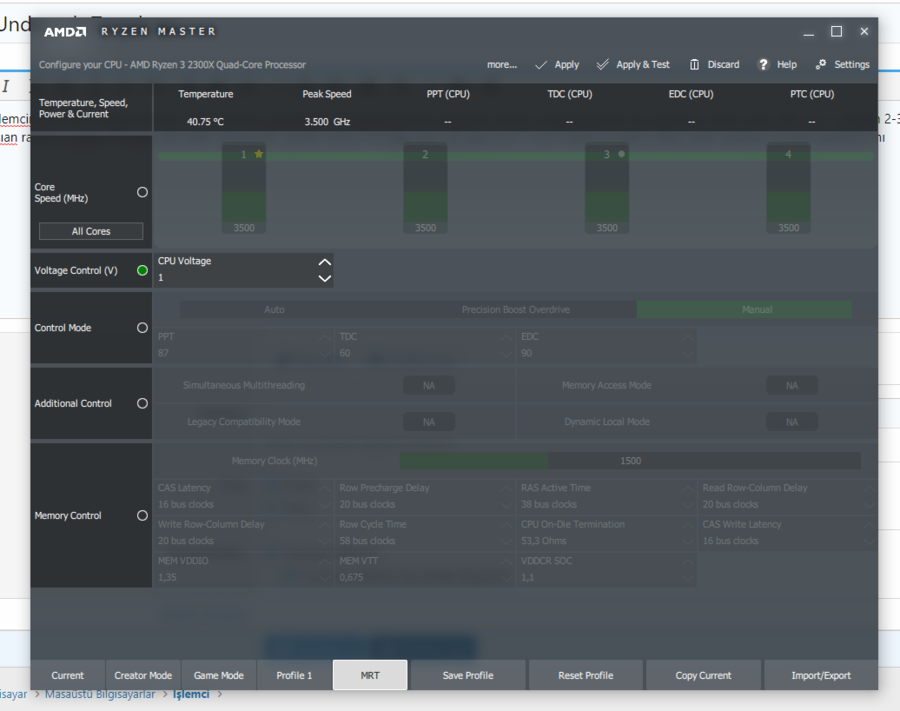This screenshot has width=900, height=711.
Task: Increase Row Precharge Delay up arrow
Action: pos(506,489)
